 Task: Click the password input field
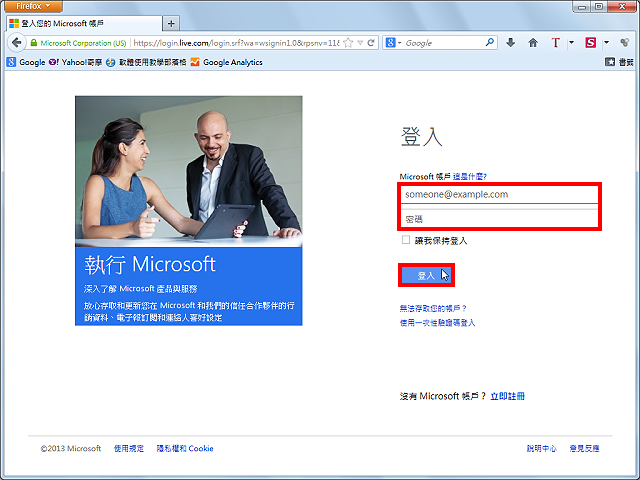[x=500, y=219]
